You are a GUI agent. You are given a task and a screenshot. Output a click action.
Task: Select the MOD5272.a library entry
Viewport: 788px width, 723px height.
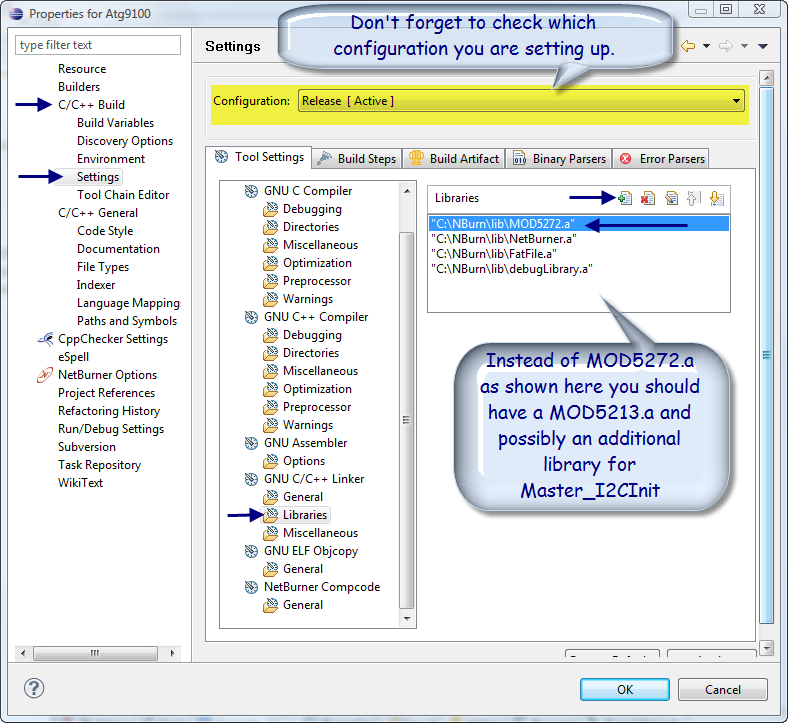pos(579,224)
